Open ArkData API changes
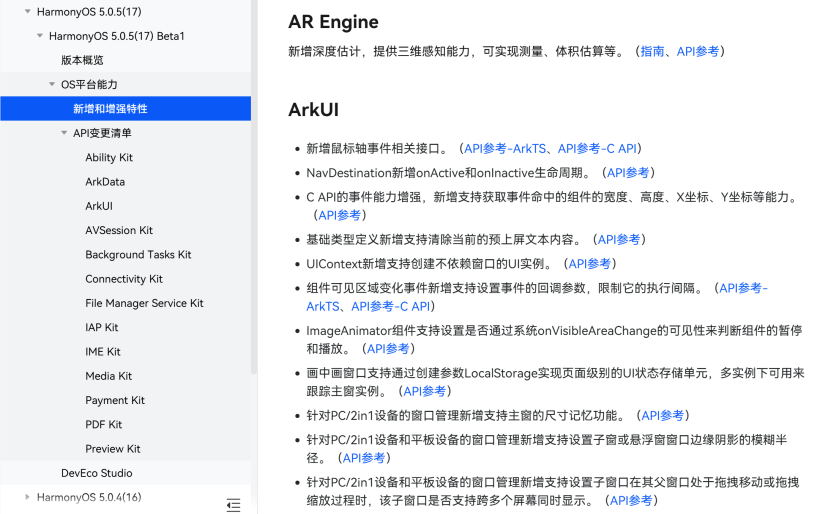Viewport: 820px width, 514px height. 105,181
